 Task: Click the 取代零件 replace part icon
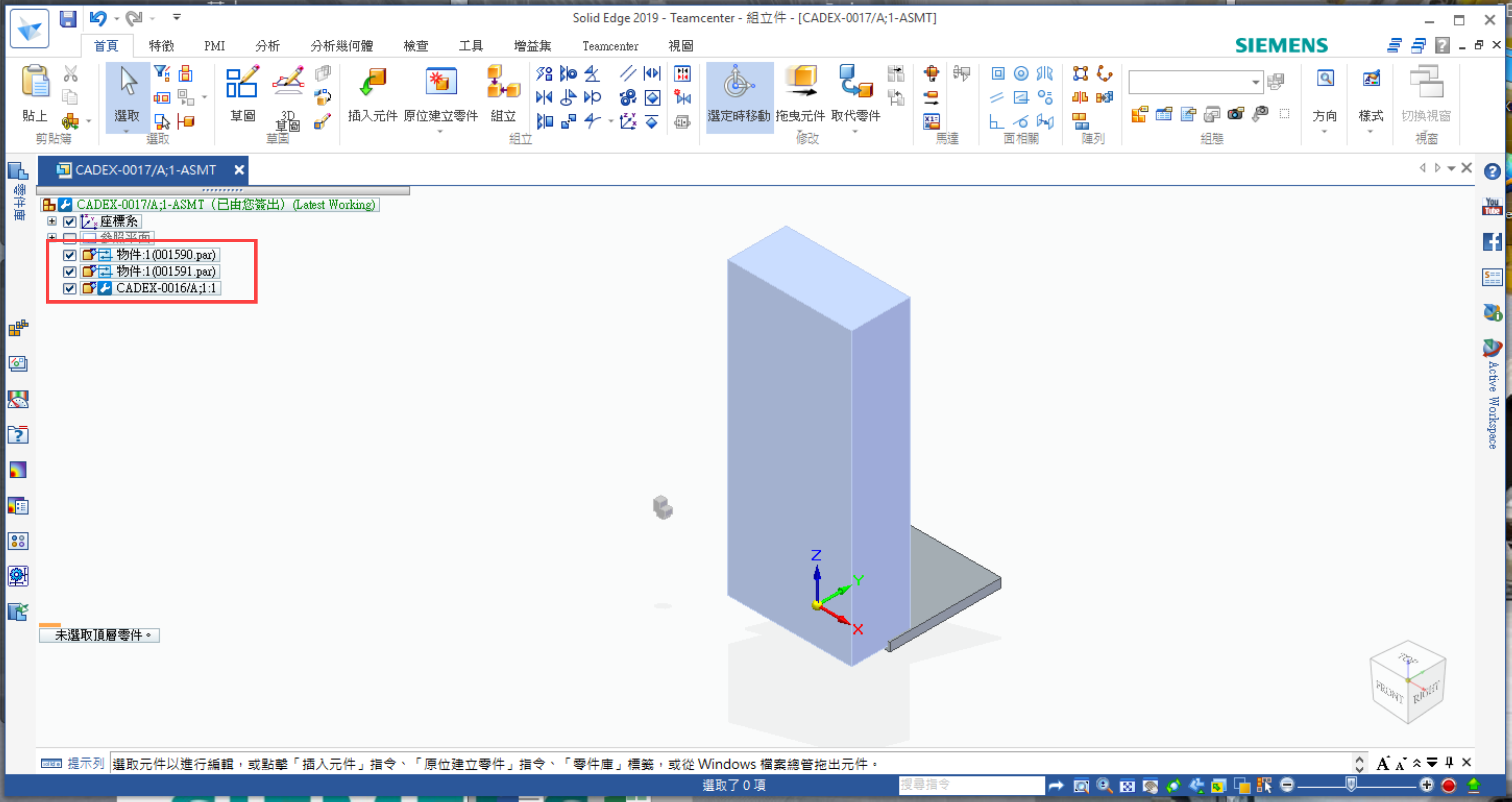pyautogui.click(x=855, y=82)
